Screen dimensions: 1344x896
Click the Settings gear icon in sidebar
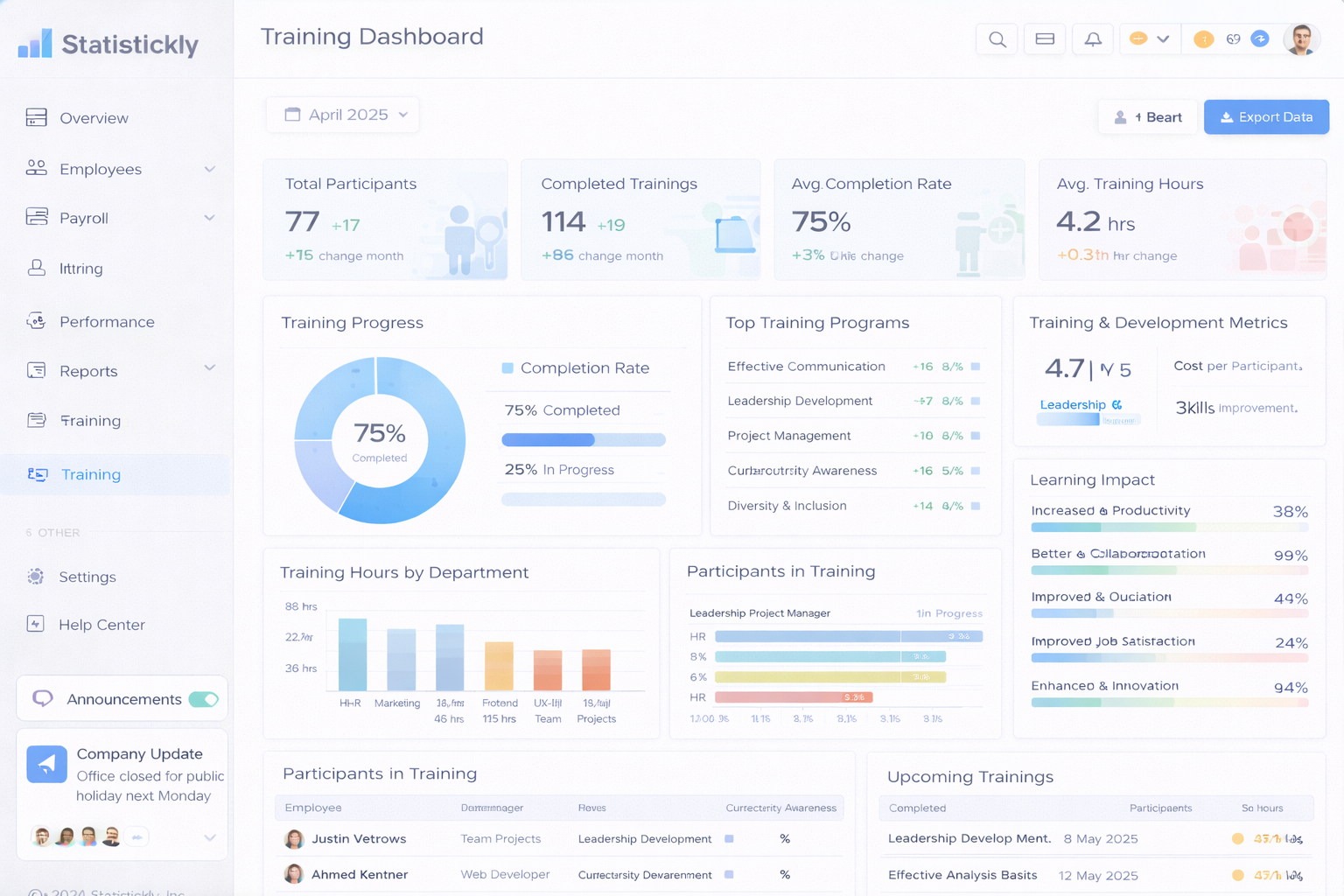pos(36,577)
